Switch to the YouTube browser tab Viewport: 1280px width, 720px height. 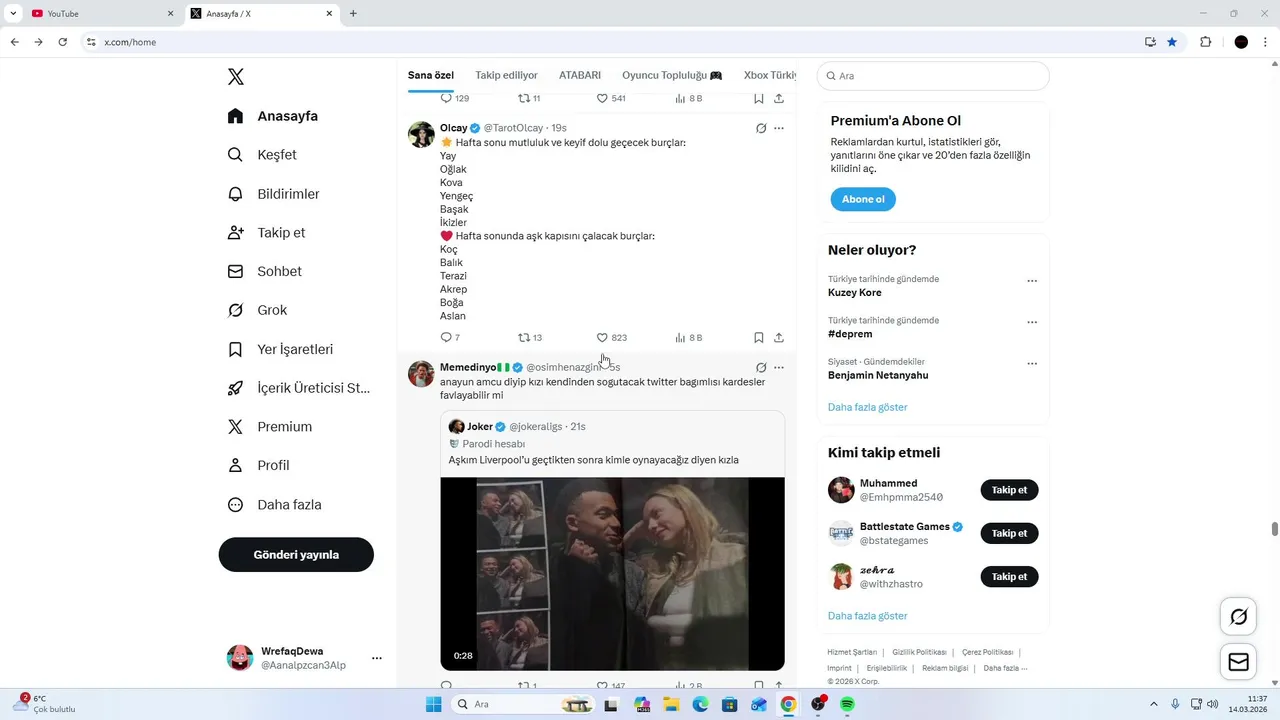point(103,14)
